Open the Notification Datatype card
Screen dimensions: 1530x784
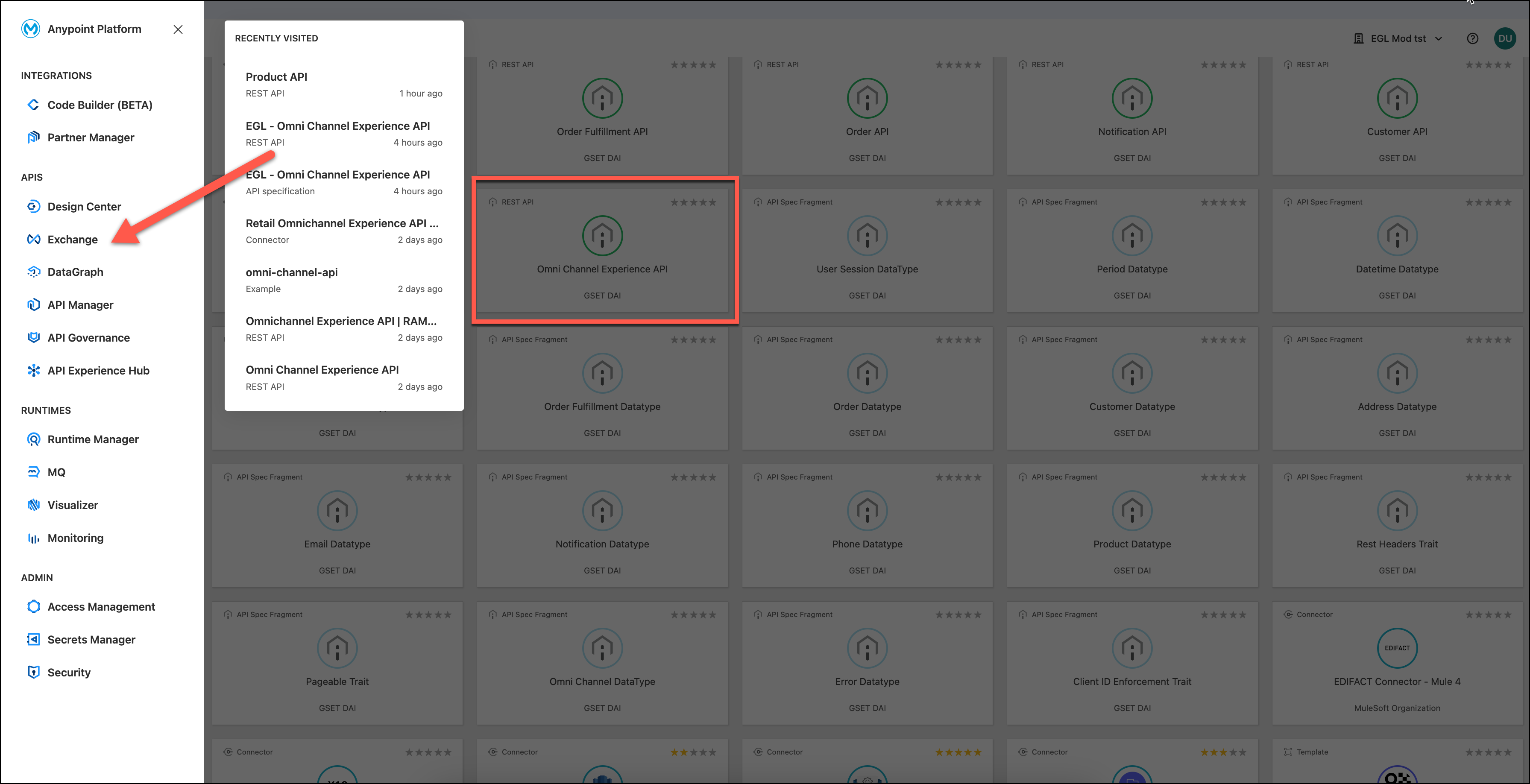(x=602, y=526)
